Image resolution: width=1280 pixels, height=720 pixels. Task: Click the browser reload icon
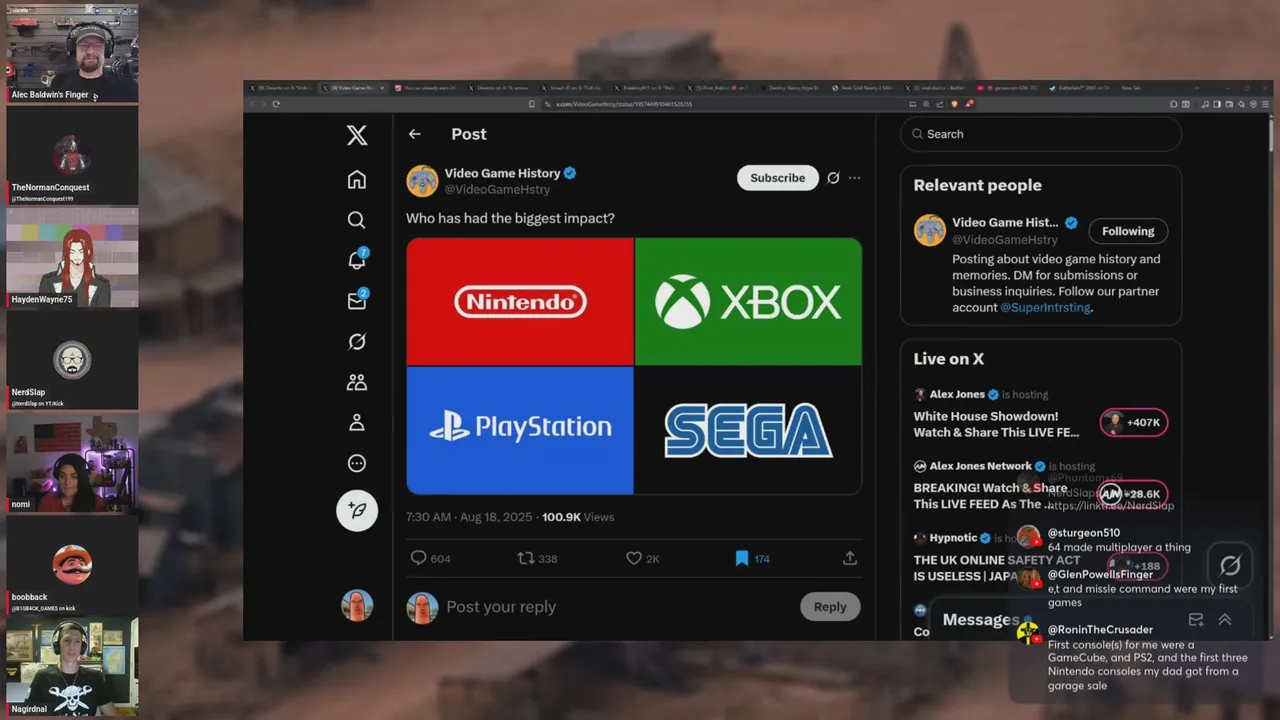pyautogui.click(x=276, y=104)
